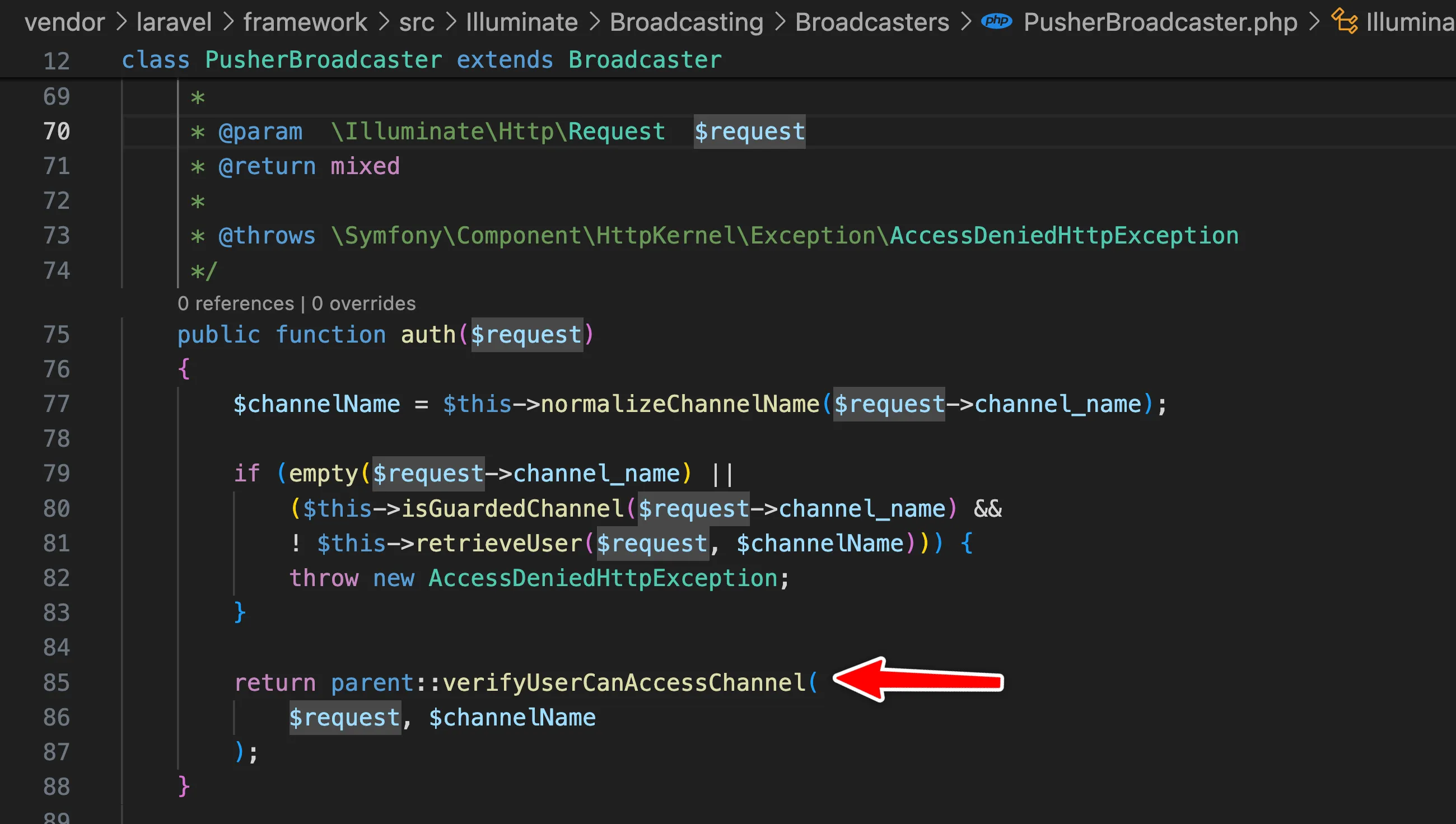The image size is (1456, 824).
Task: Click the 0 references code lens
Action: tap(236, 304)
